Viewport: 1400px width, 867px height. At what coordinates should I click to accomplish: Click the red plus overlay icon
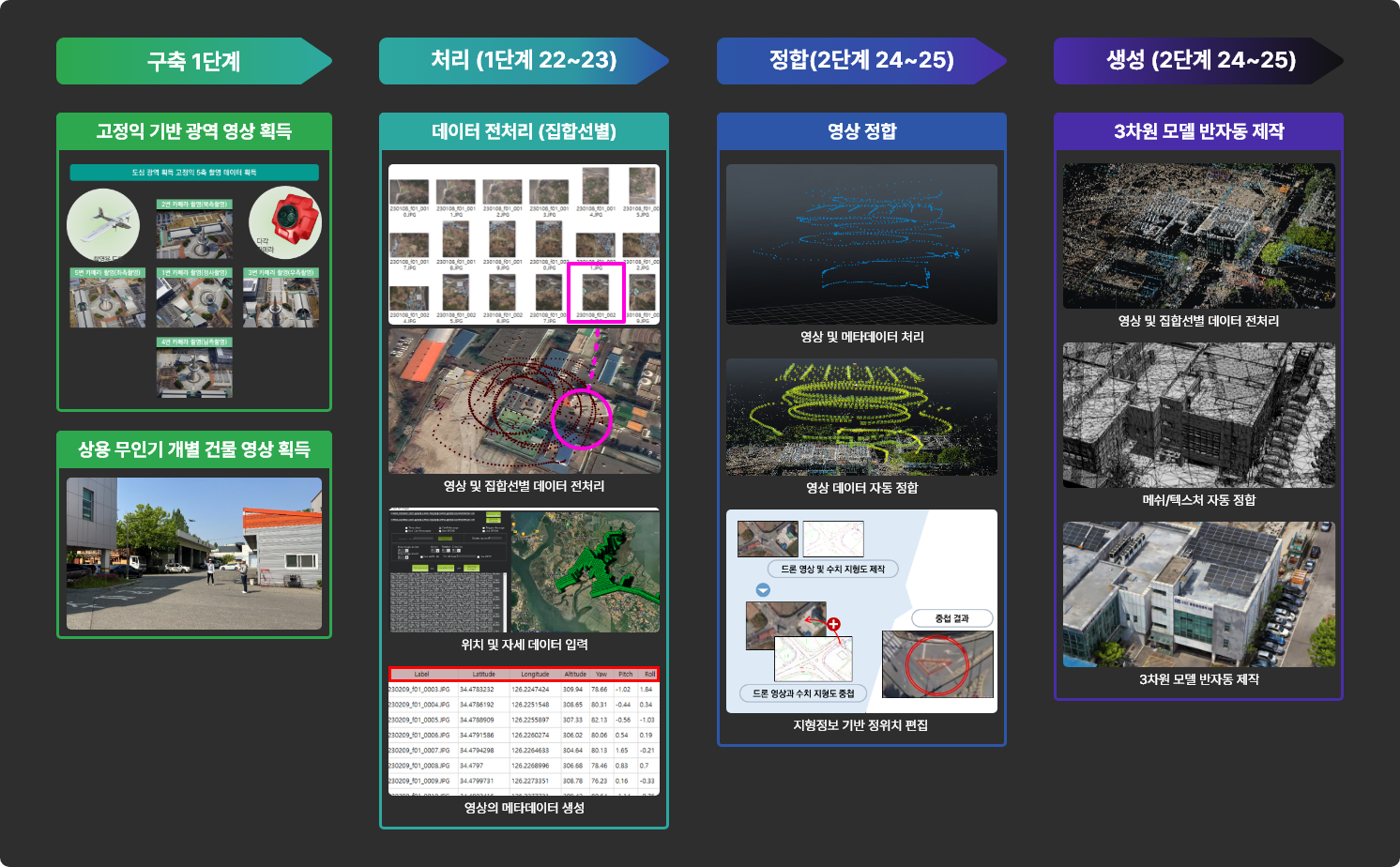coord(833,624)
